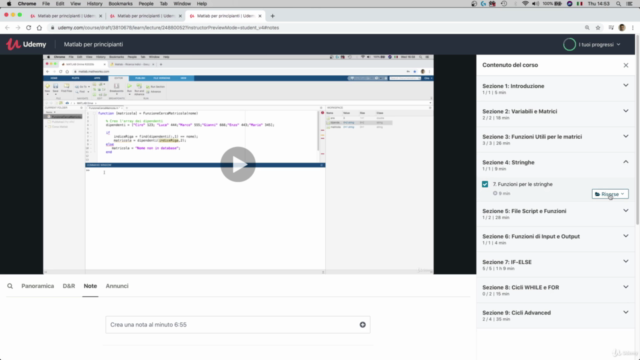Open Chrome three-dot menu
Image resolution: width=640 pixels, height=360 pixels.
click(633, 28)
